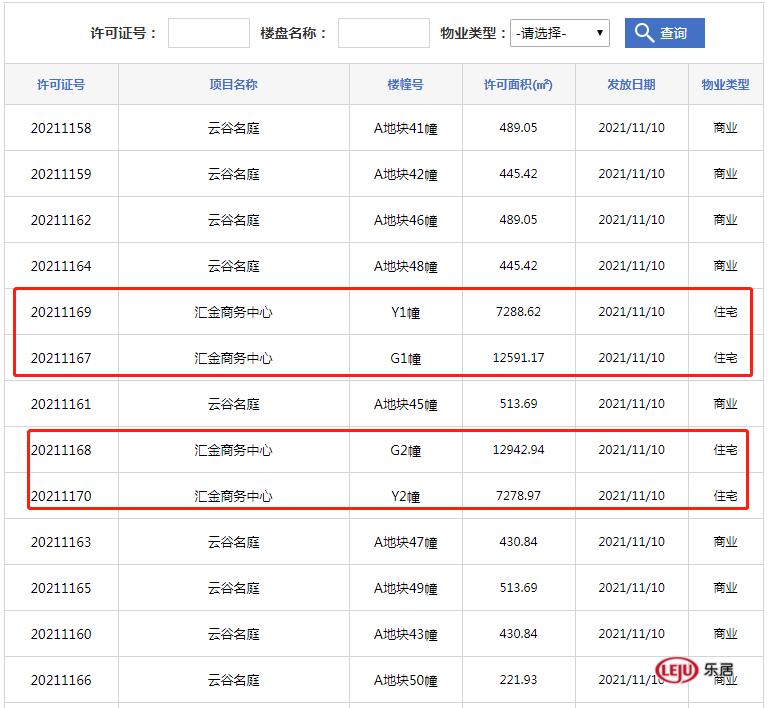The width and height of the screenshot is (768, 708).
Task: Focus the 楼盘名称 input field
Action: pyautogui.click(x=384, y=33)
